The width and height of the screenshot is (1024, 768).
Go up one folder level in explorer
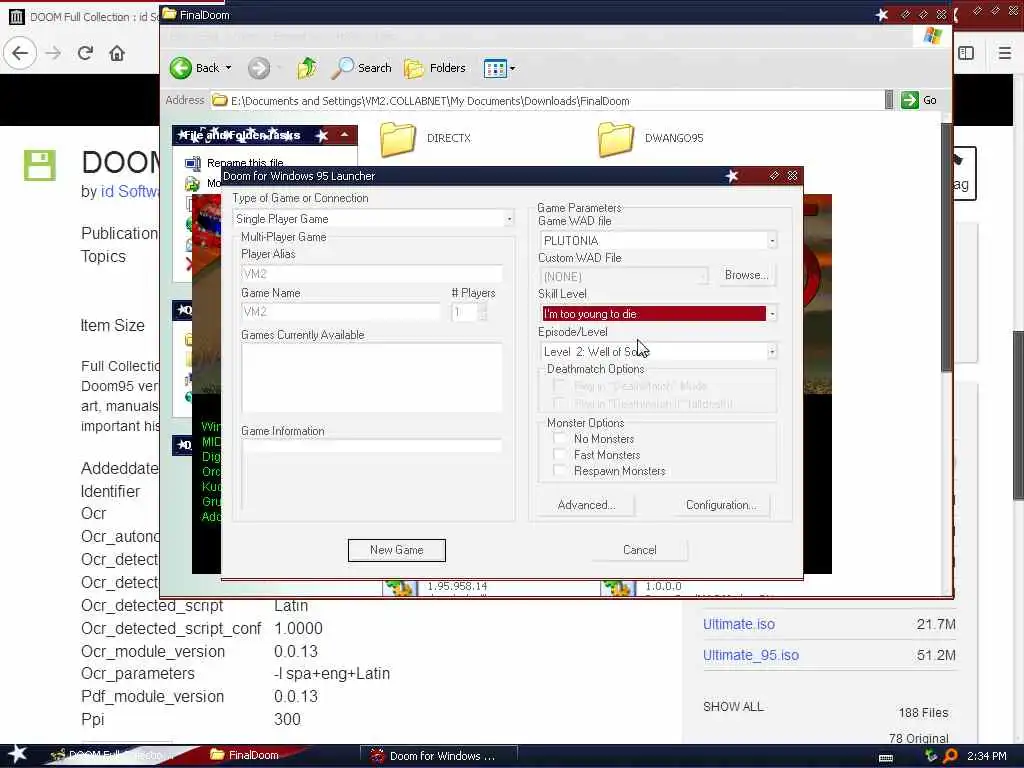pos(306,68)
